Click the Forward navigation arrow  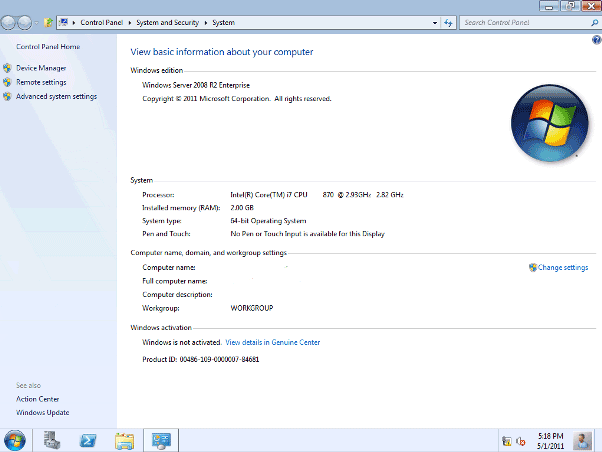(x=25, y=23)
